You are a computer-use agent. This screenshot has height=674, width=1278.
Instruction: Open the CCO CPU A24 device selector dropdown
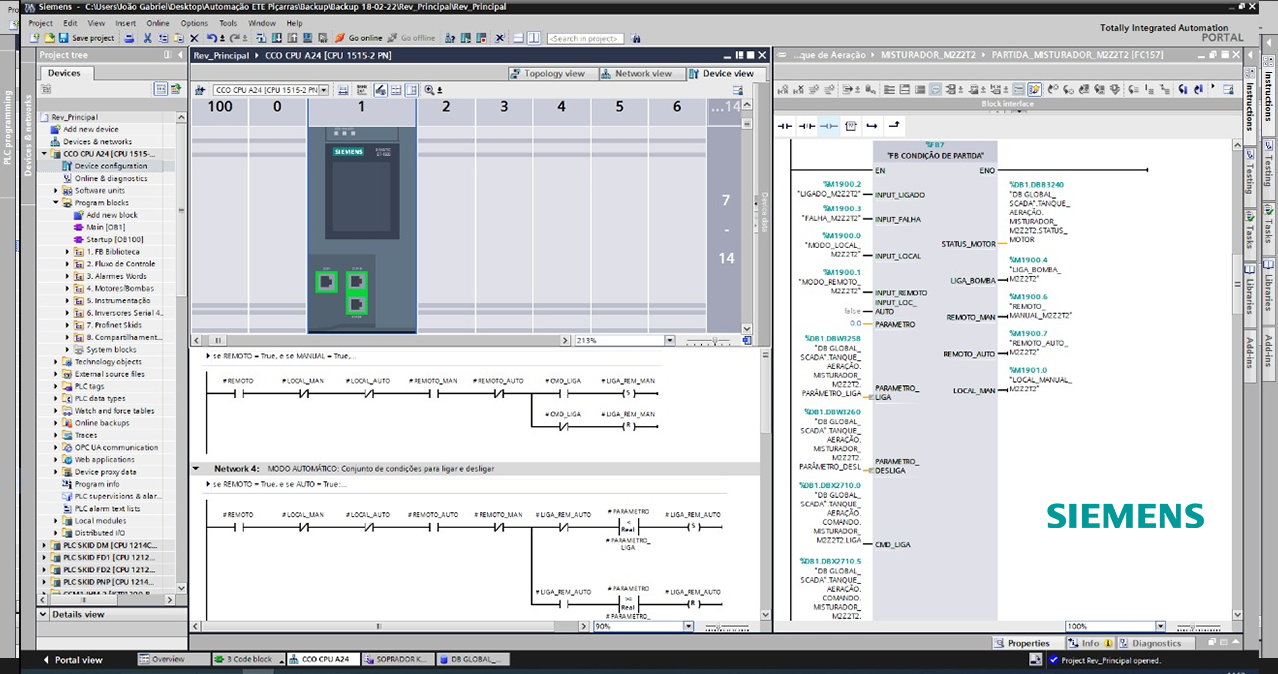pyautogui.click(x=324, y=90)
